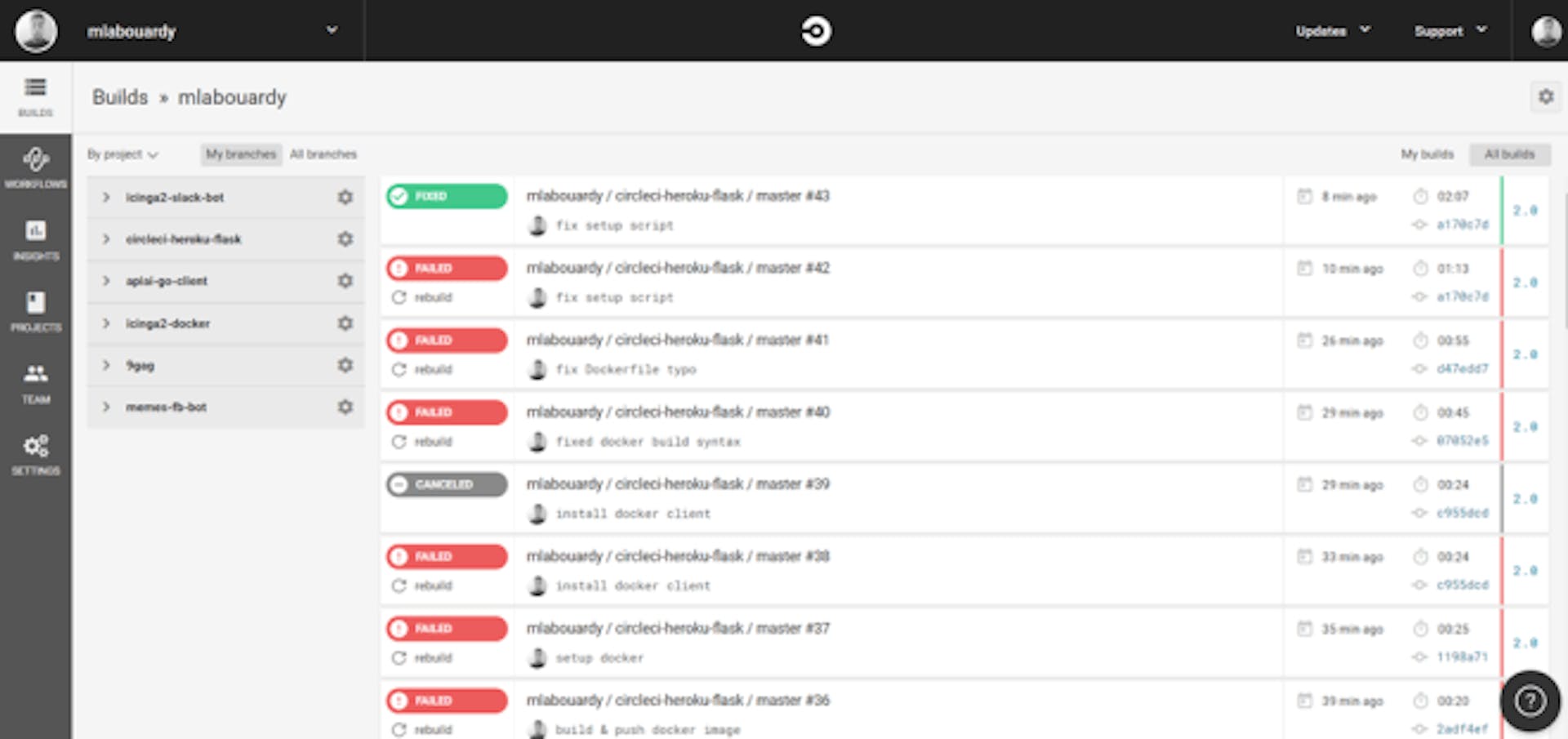The image size is (1568, 739).
Task: Click the CANCELED status badge
Action: point(447,484)
